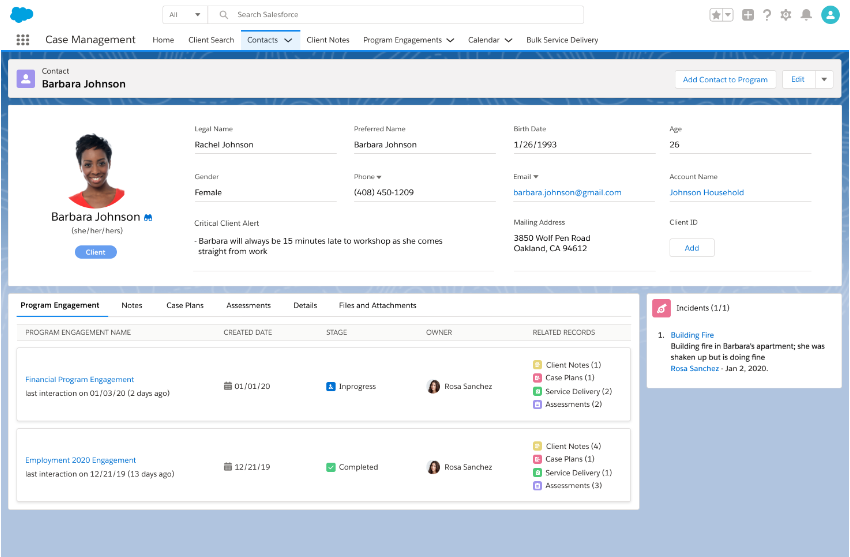Expand the Program Engagements nav chevron
The image size is (850, 557).
(x=450, y=40)
